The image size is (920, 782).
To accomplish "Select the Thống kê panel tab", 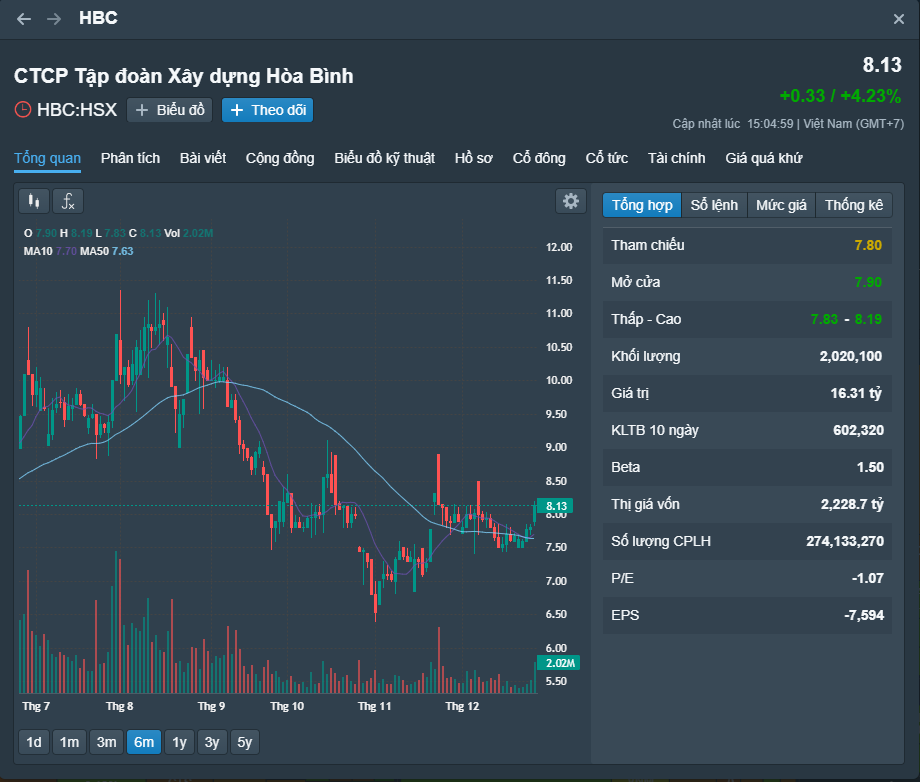I will 854,205.
